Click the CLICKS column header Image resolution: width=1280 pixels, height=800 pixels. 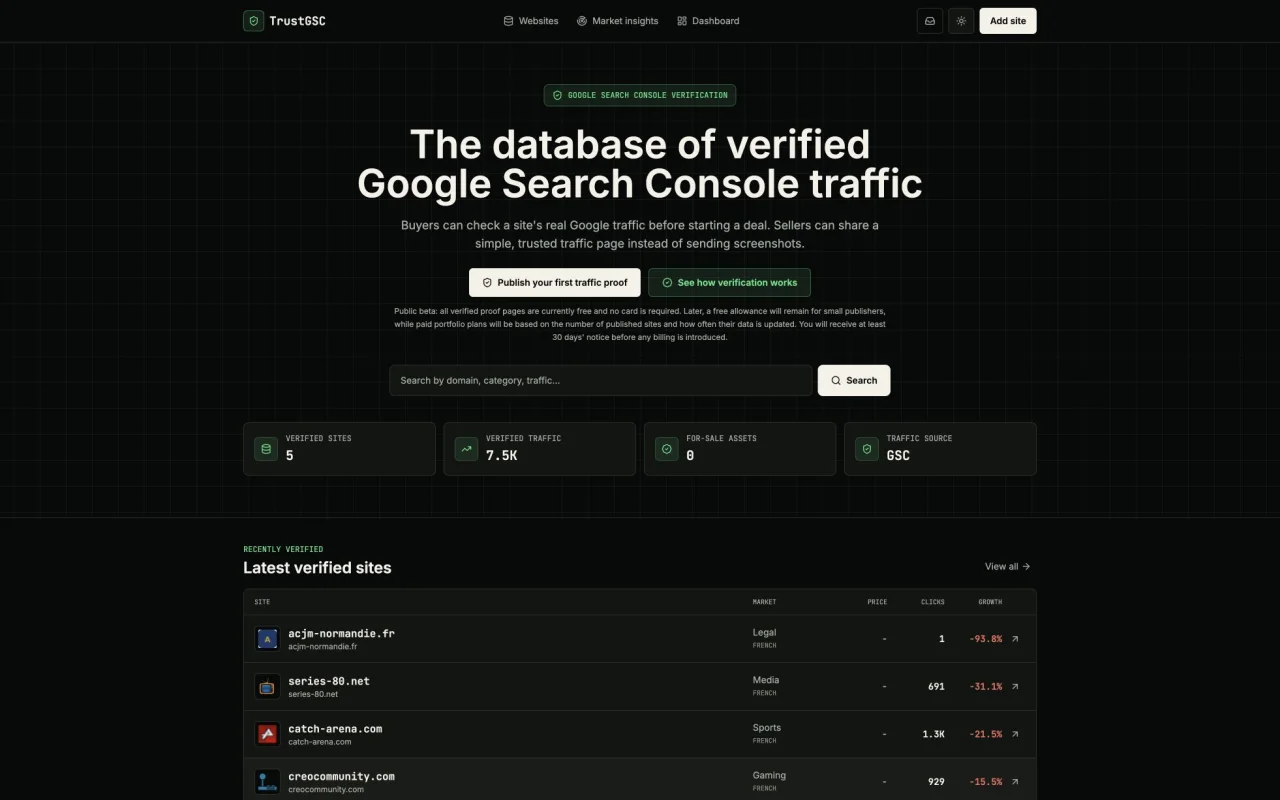(x=933, y=602)
